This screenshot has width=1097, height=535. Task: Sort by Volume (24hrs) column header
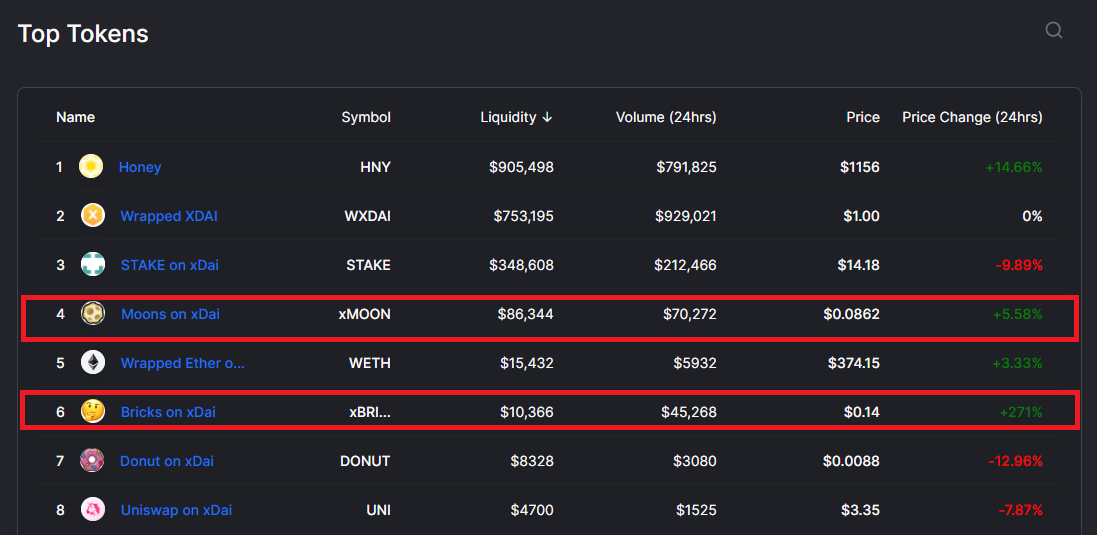pyautogui.click(x=666, y=117)
